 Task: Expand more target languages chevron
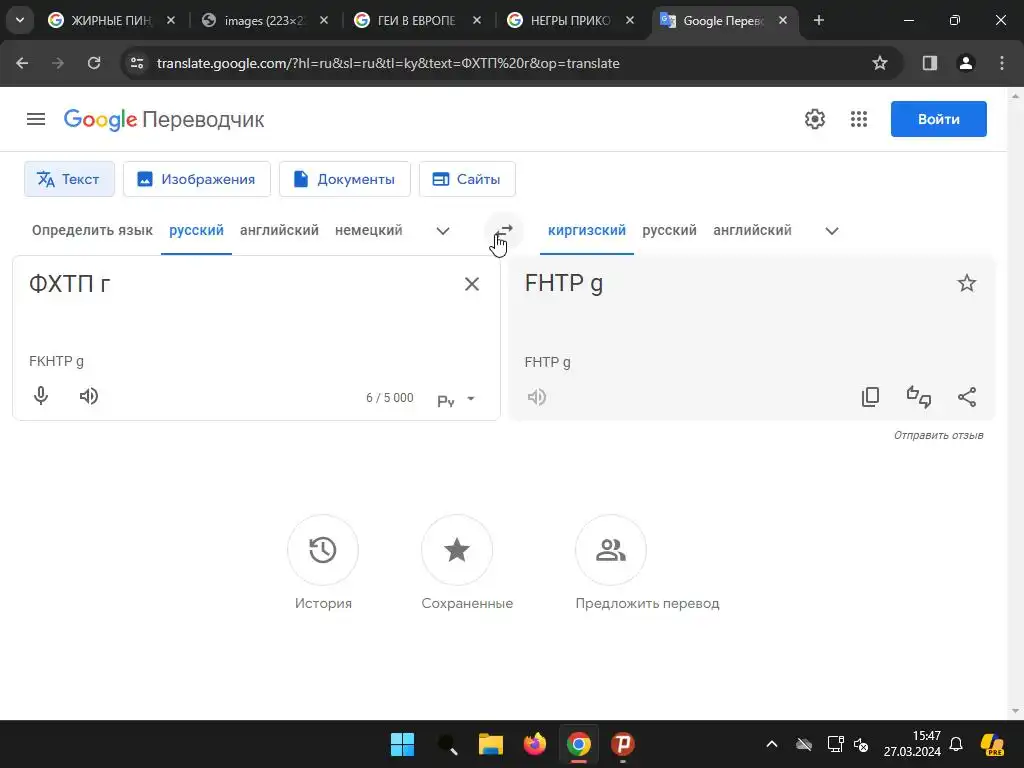(831, 231)
